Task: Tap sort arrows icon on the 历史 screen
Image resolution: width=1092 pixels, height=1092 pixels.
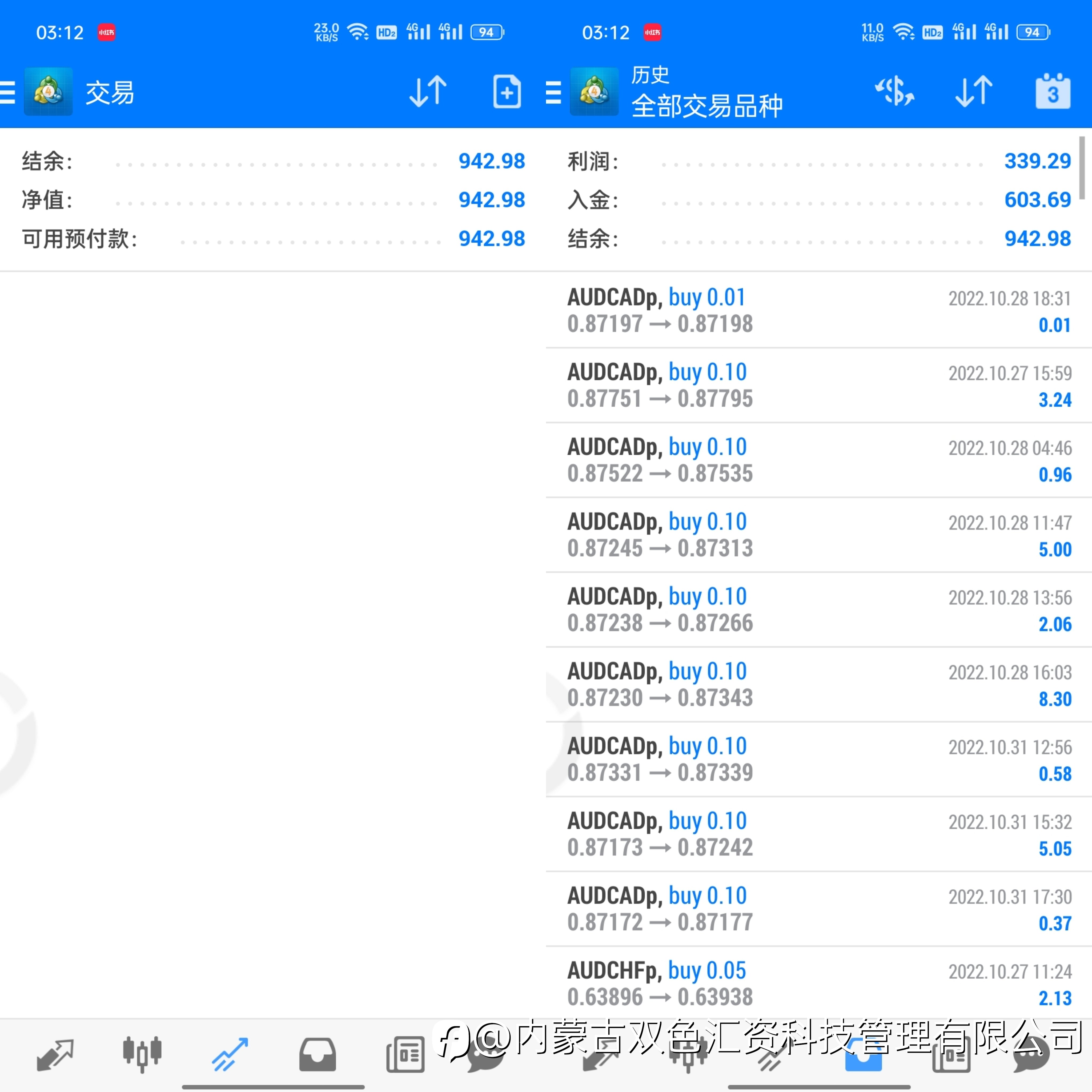Action: point(974,91)
